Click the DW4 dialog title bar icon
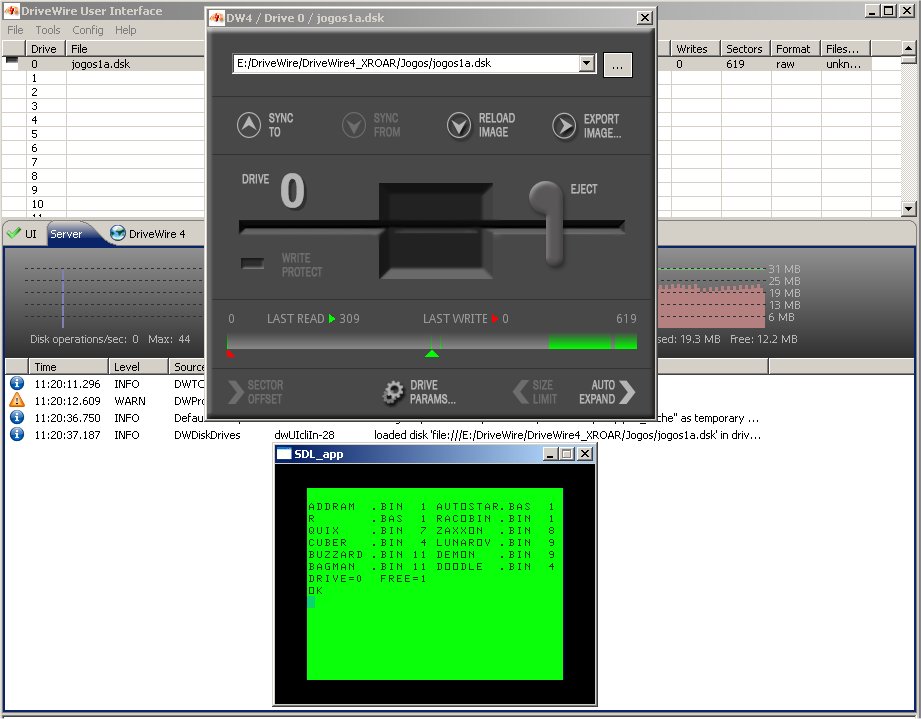 [217, 18]
